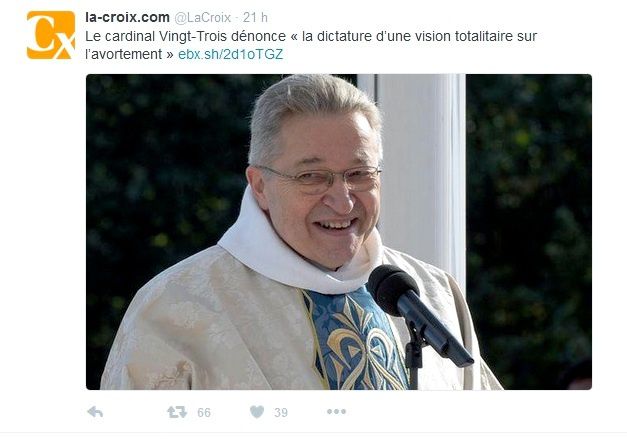627x439 pixels.
Task: Expand the cardinal photo in tweet
Action: pos(339,231)
